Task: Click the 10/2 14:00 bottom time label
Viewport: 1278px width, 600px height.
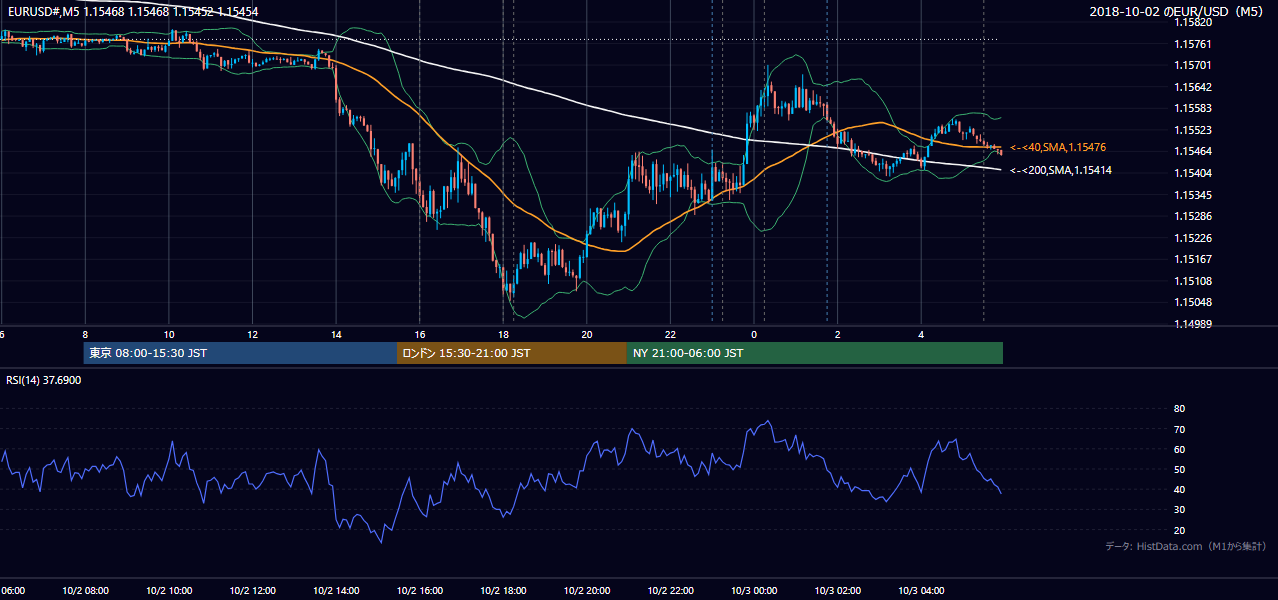Action: (x=336, y=591)
